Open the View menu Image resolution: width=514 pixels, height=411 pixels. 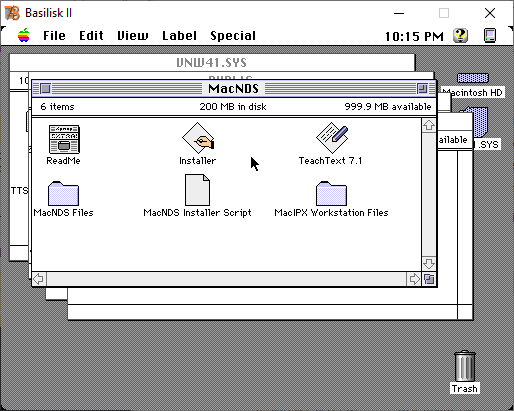tap(133, 36)
